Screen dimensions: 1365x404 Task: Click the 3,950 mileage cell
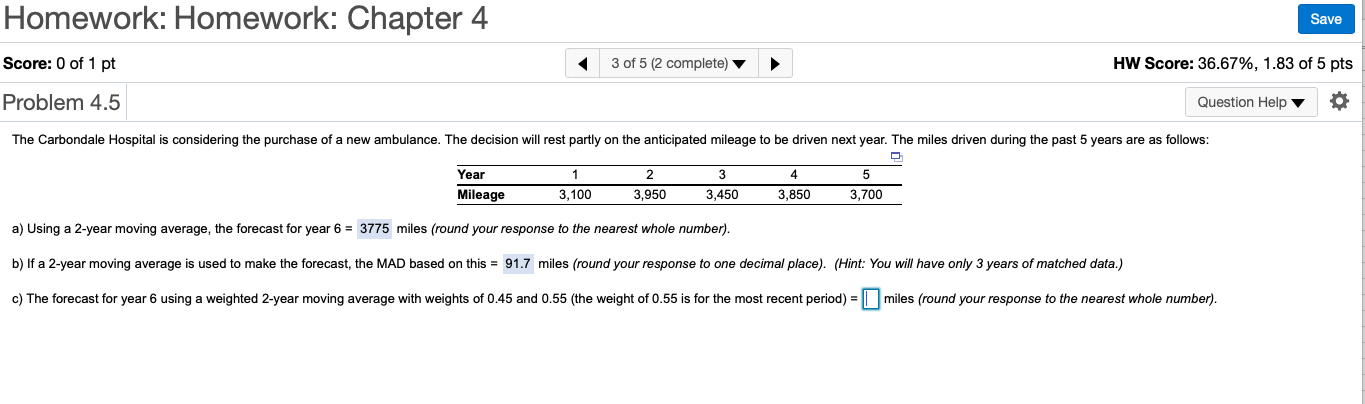coord(650,195)
